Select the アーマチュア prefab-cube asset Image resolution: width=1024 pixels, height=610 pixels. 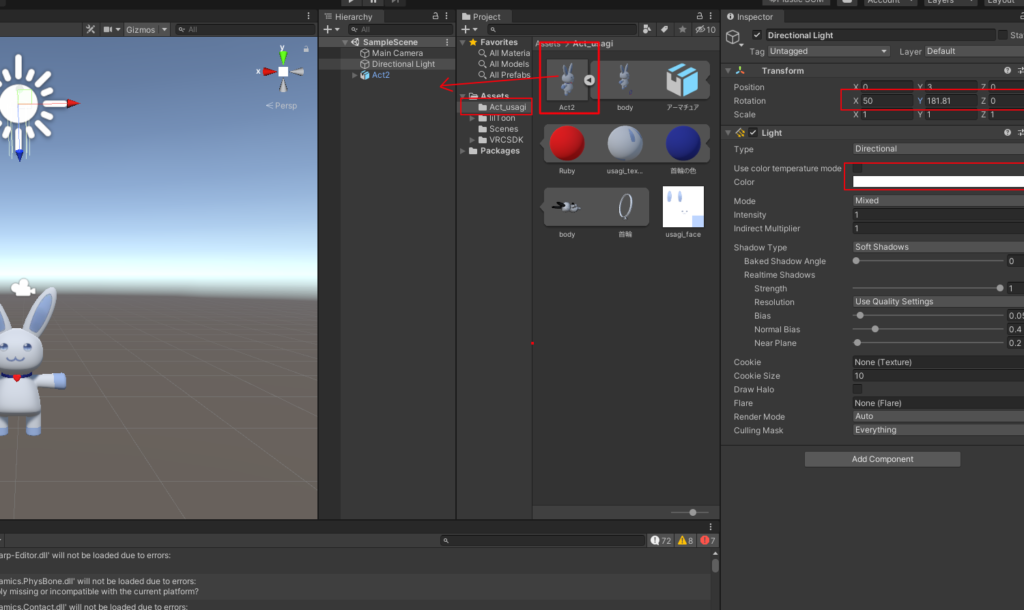point(682,81)
